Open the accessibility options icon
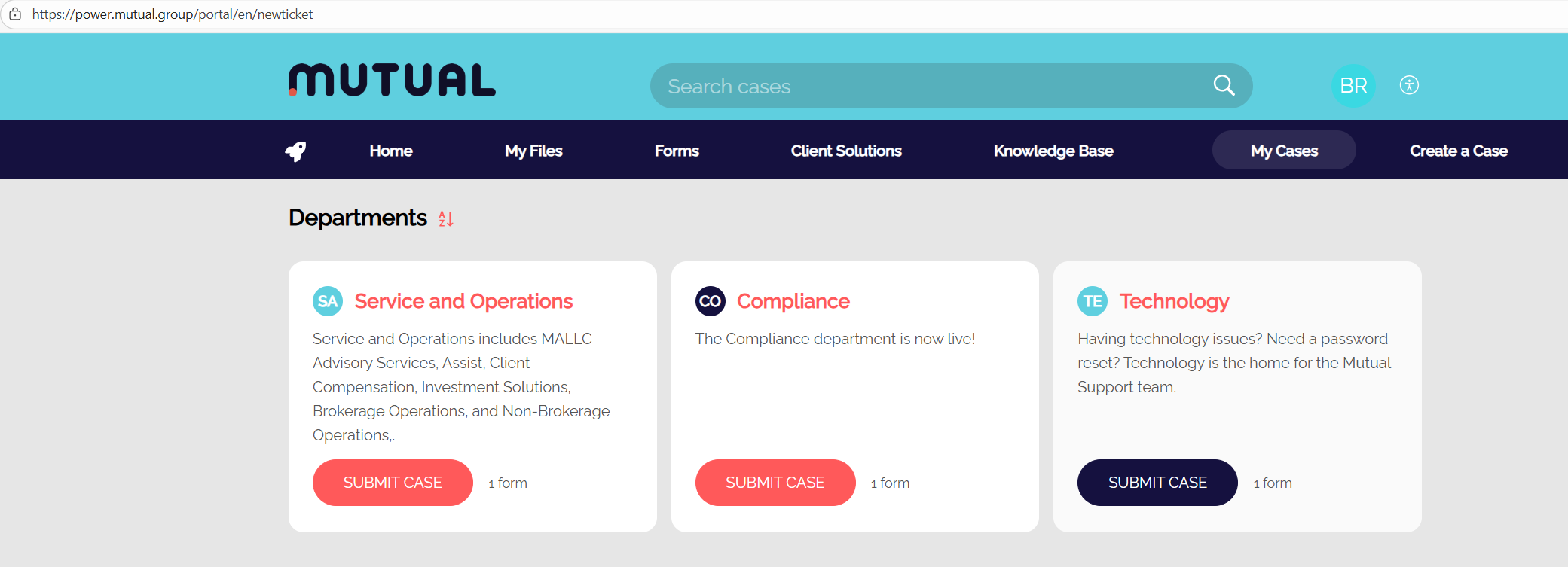This screenshot has height=567, width=1568. pyautogui.click(x=1409, y=85)
